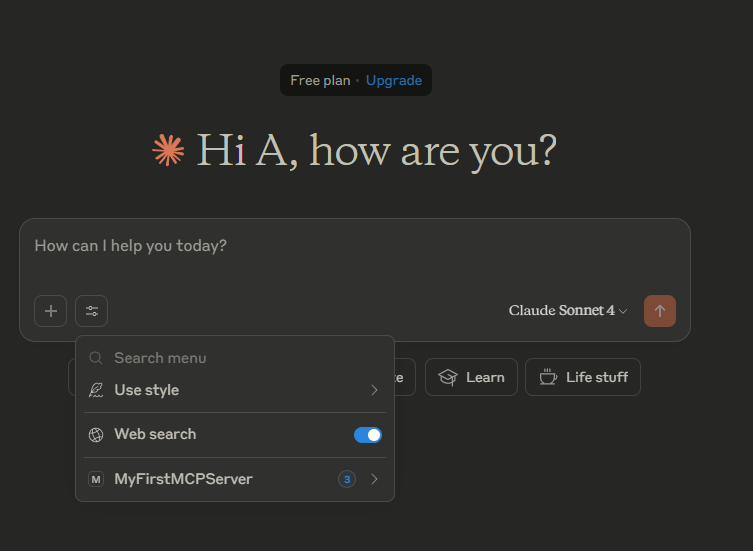Image resolution: width=753 pixels, height=551 pixels.
Task: Open the Claude Sonnet 4 model dropdown
Action: 568,311
